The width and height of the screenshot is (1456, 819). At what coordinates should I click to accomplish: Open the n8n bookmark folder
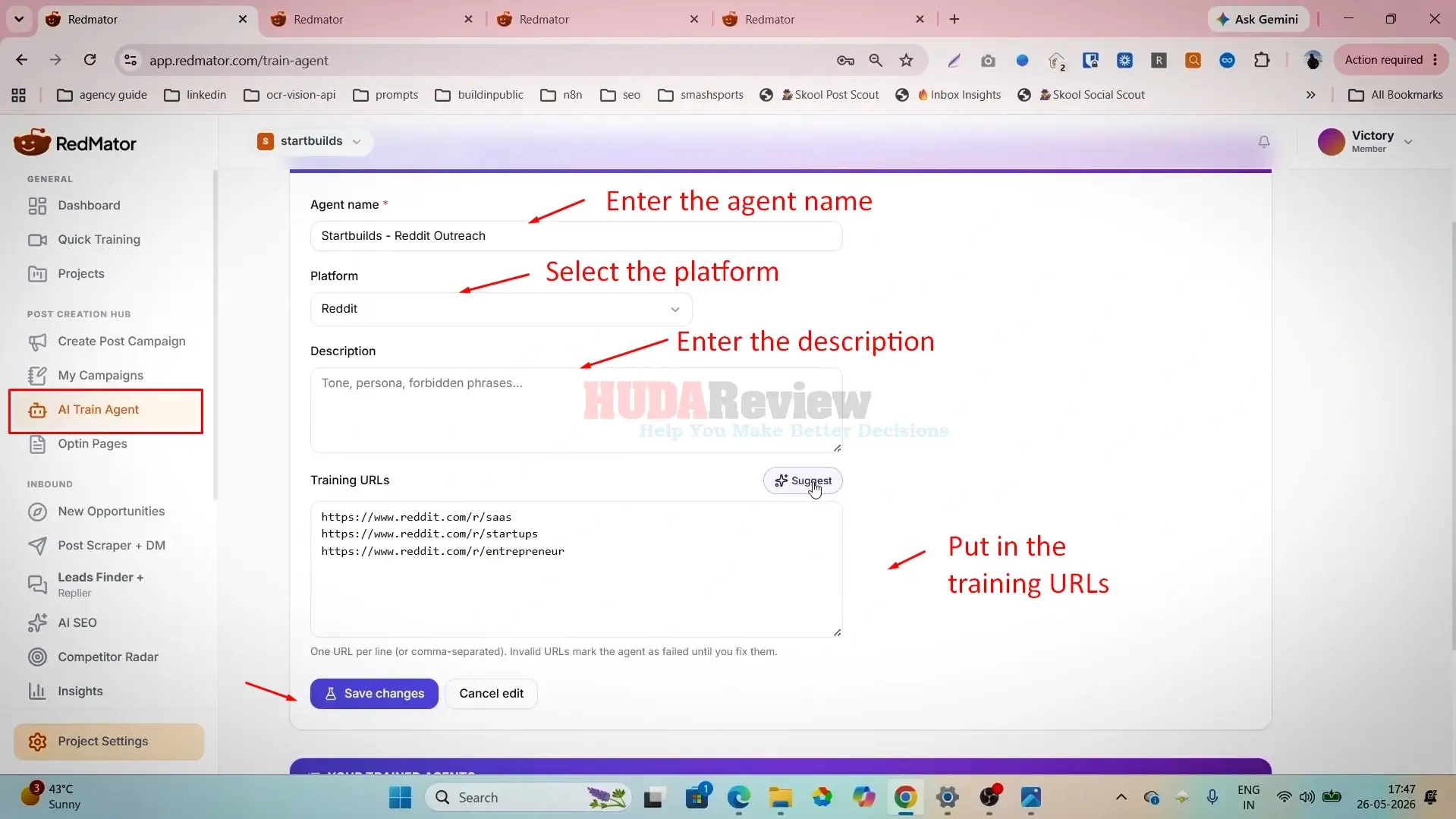tap(561, 95)
